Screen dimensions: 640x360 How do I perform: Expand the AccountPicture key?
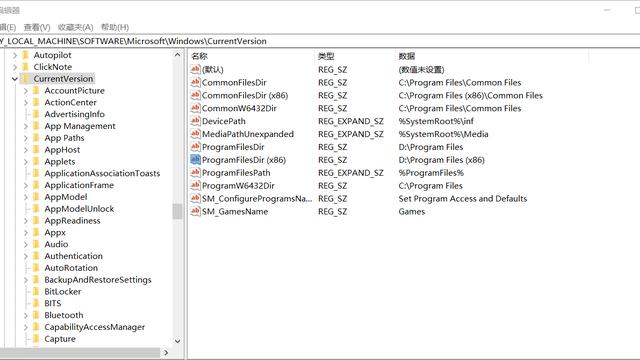tap(26, 91)
